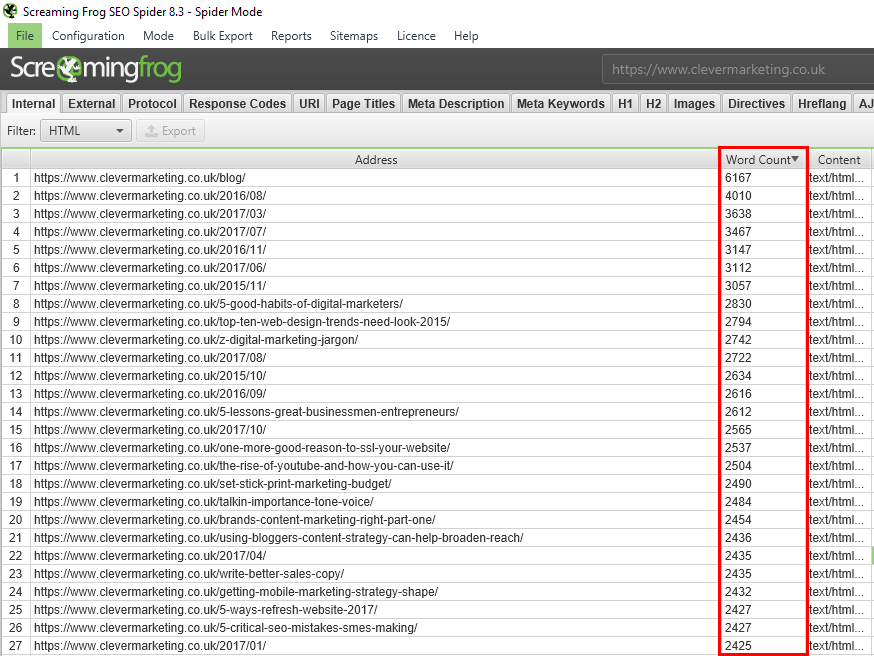Select the /2017/07/ address row
Image resolution: width=874 pixels, height=656 pixels.
pyautogui.click(x=375, y=232)
